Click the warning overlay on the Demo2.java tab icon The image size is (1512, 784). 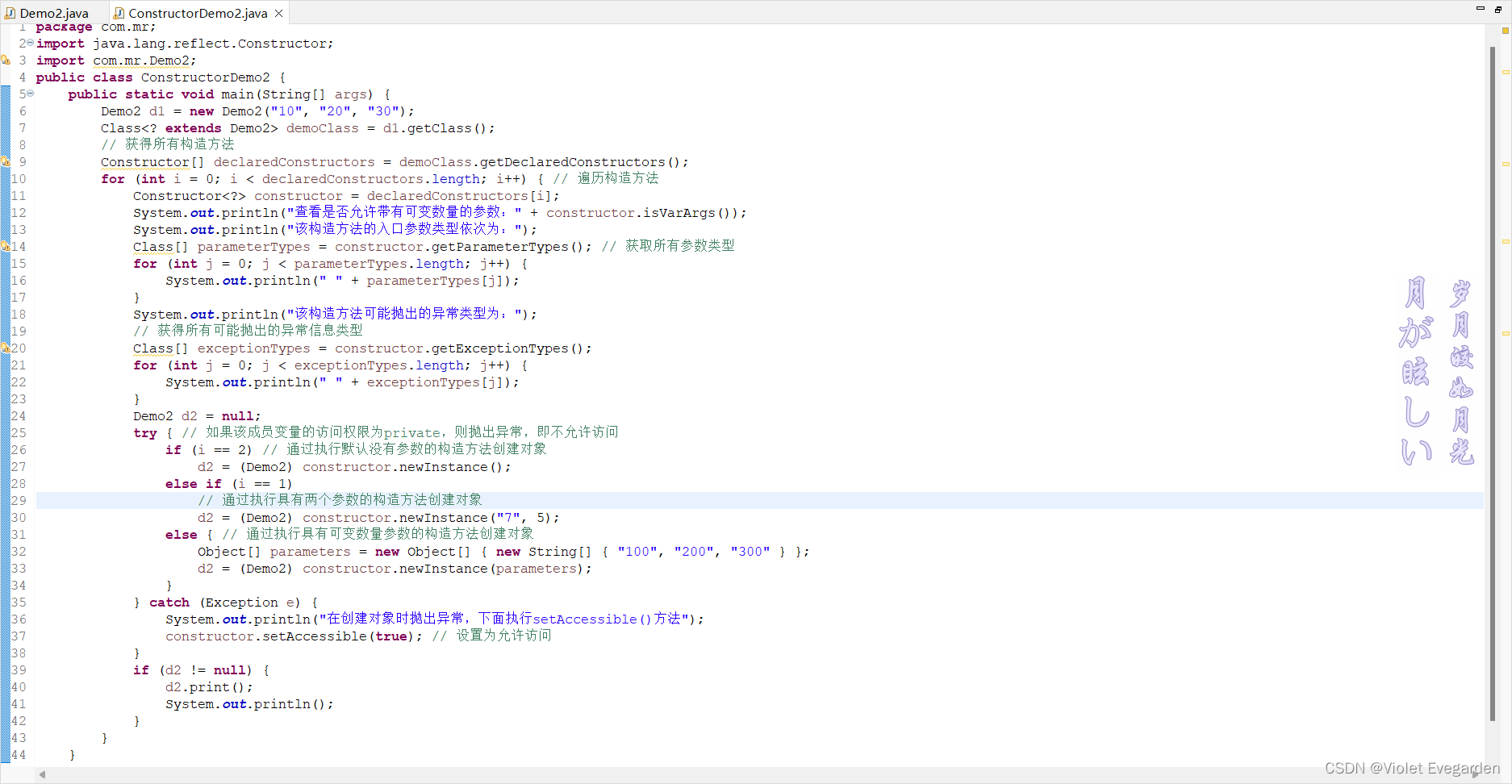(6, 15)
